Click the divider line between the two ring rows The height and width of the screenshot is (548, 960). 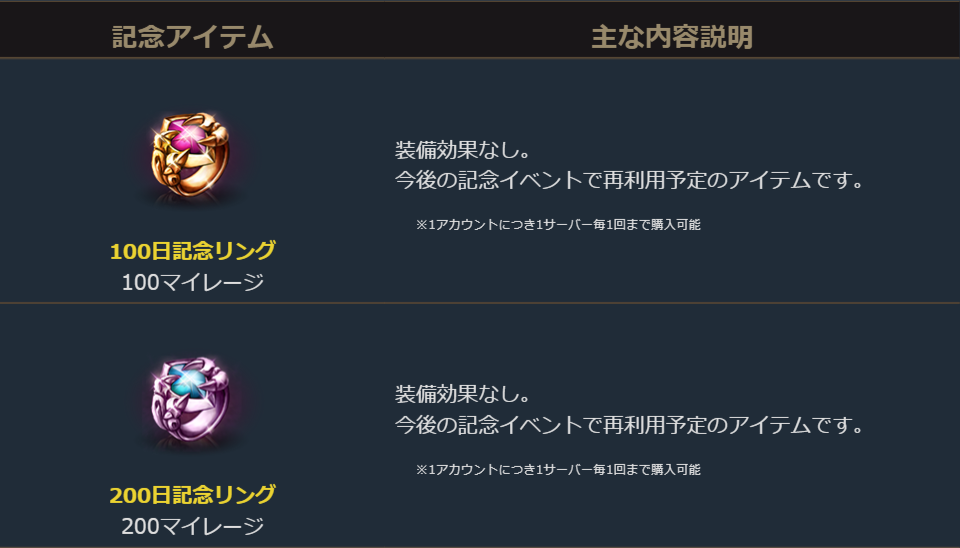[x=480, y=302]
